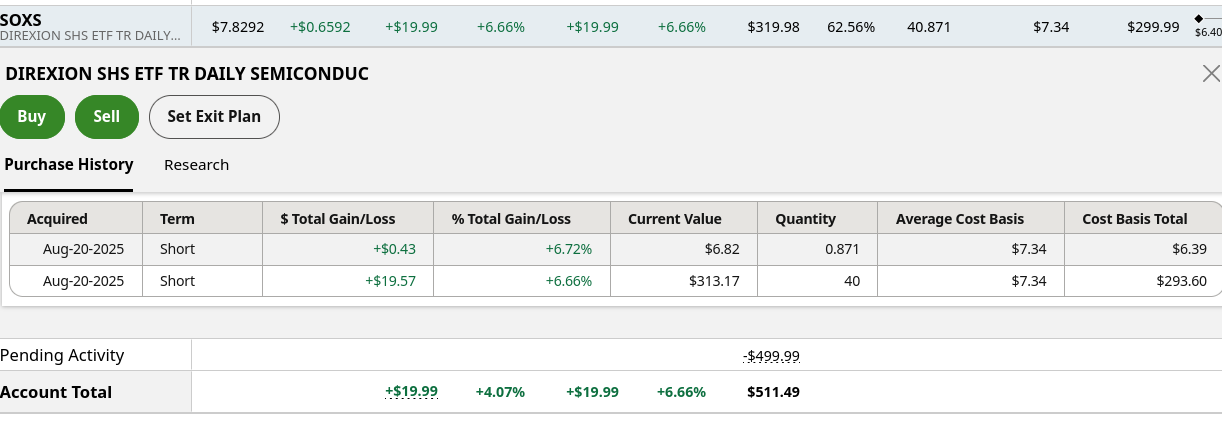This screenshot has height=422, width=1222.
Task: Click the underlined Account Total +$19.99 gain
Action: point(411,392)
